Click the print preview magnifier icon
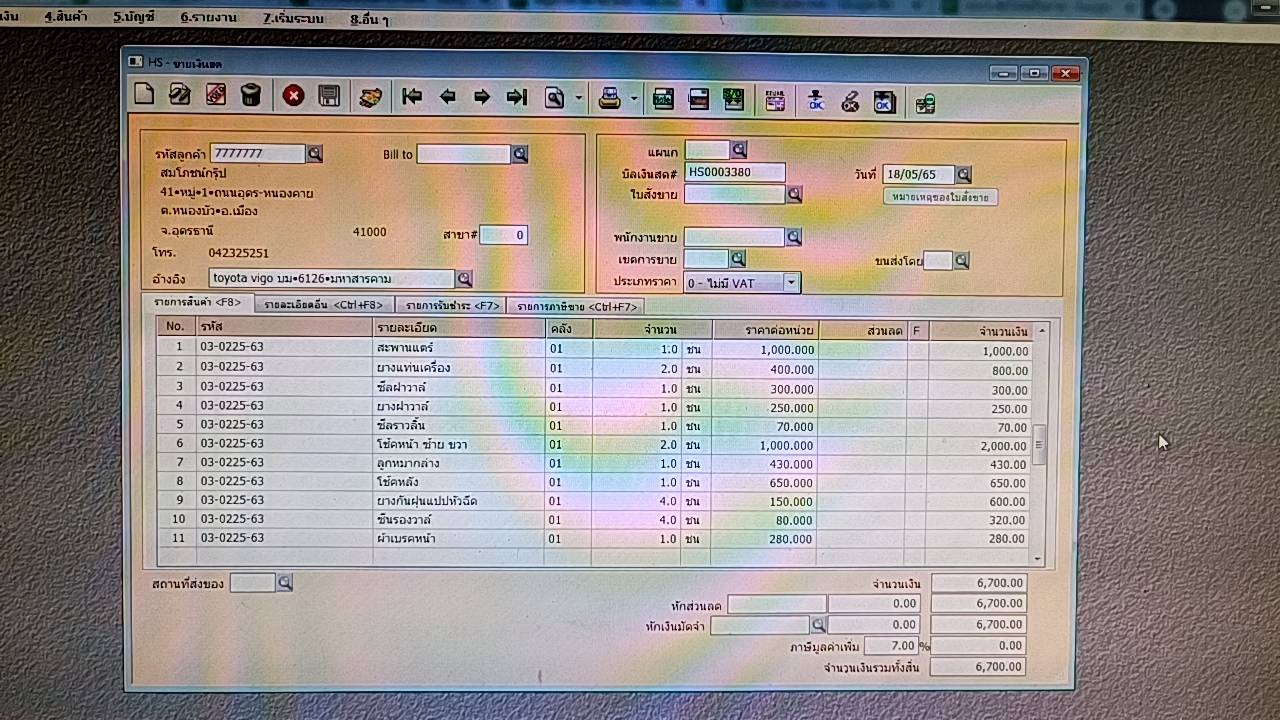 pyautogui.click(x=554, y=98)
